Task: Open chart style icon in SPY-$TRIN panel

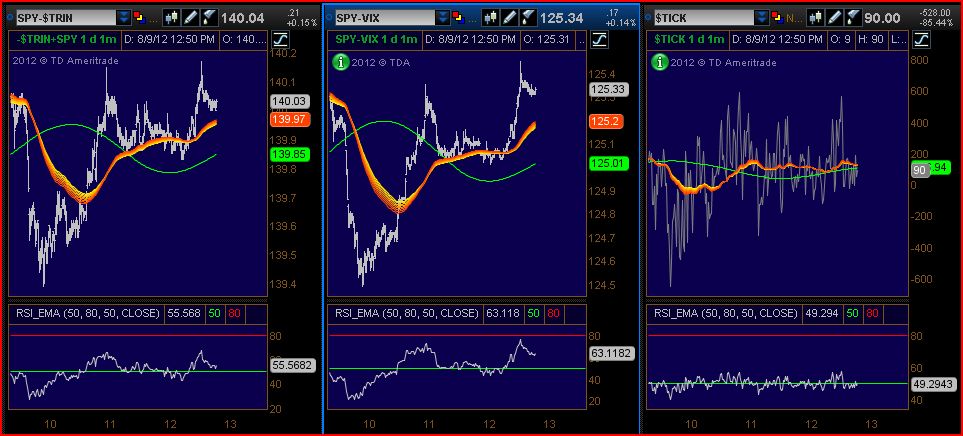Action: tap(172, 18)
